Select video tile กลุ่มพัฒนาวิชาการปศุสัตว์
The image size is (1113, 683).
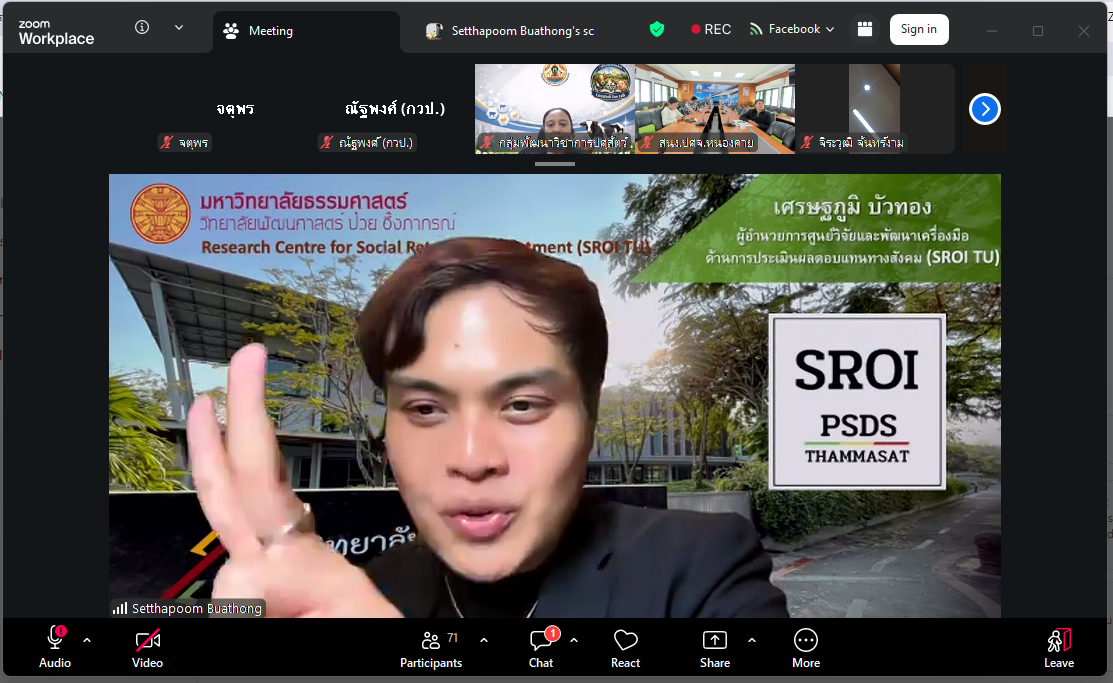pos(555,109)
